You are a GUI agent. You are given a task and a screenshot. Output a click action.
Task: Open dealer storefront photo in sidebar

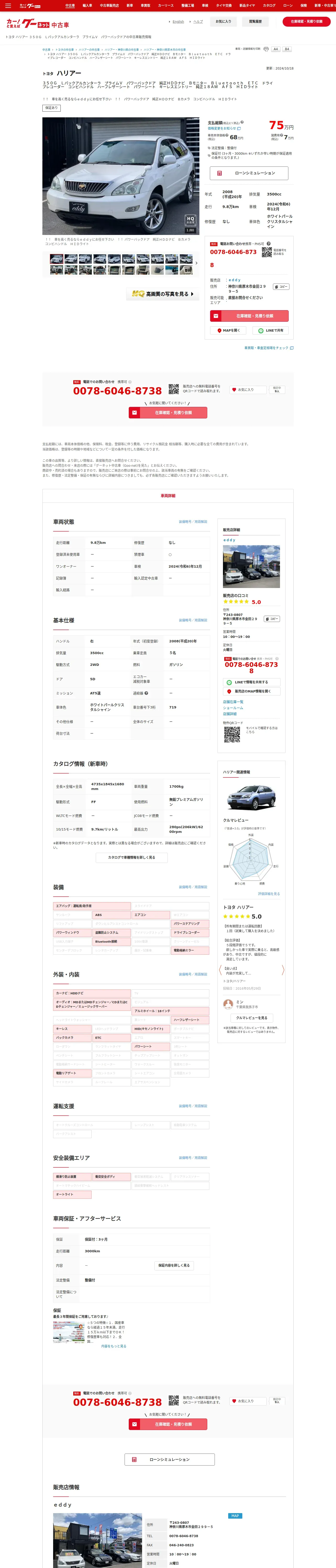pyautogui.click(x=251, y=567)
